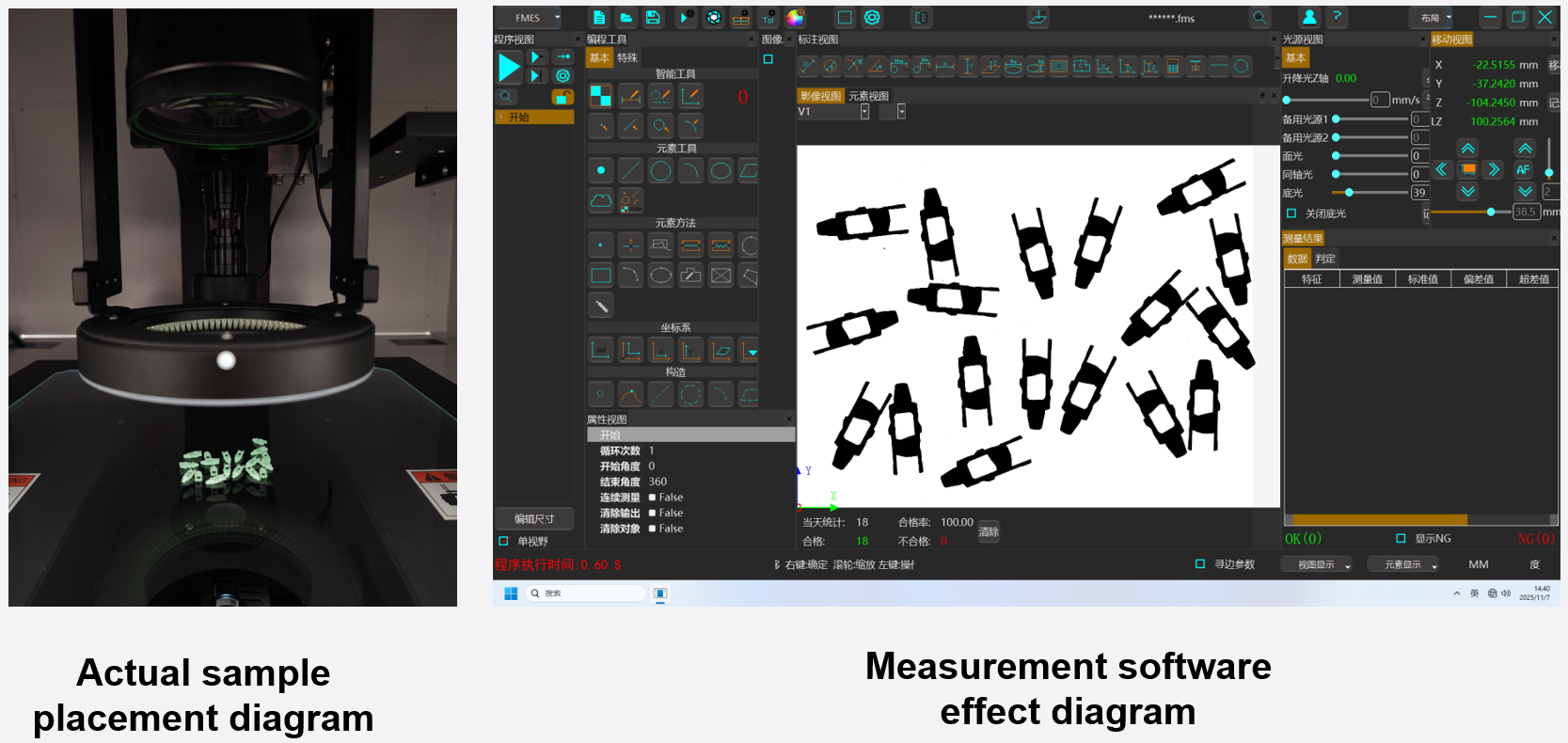Open help with question mark icon
1568x743 pixels.
(1337, 17)
